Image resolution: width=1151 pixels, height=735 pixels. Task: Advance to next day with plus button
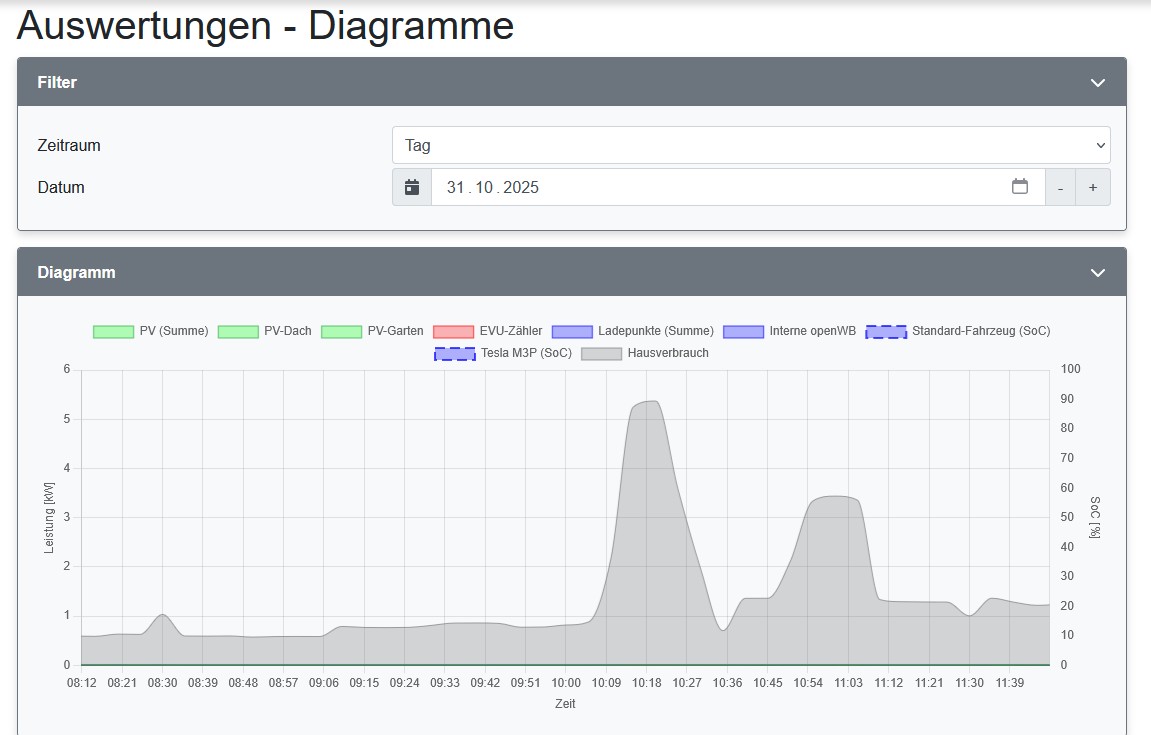point(1092,187)
